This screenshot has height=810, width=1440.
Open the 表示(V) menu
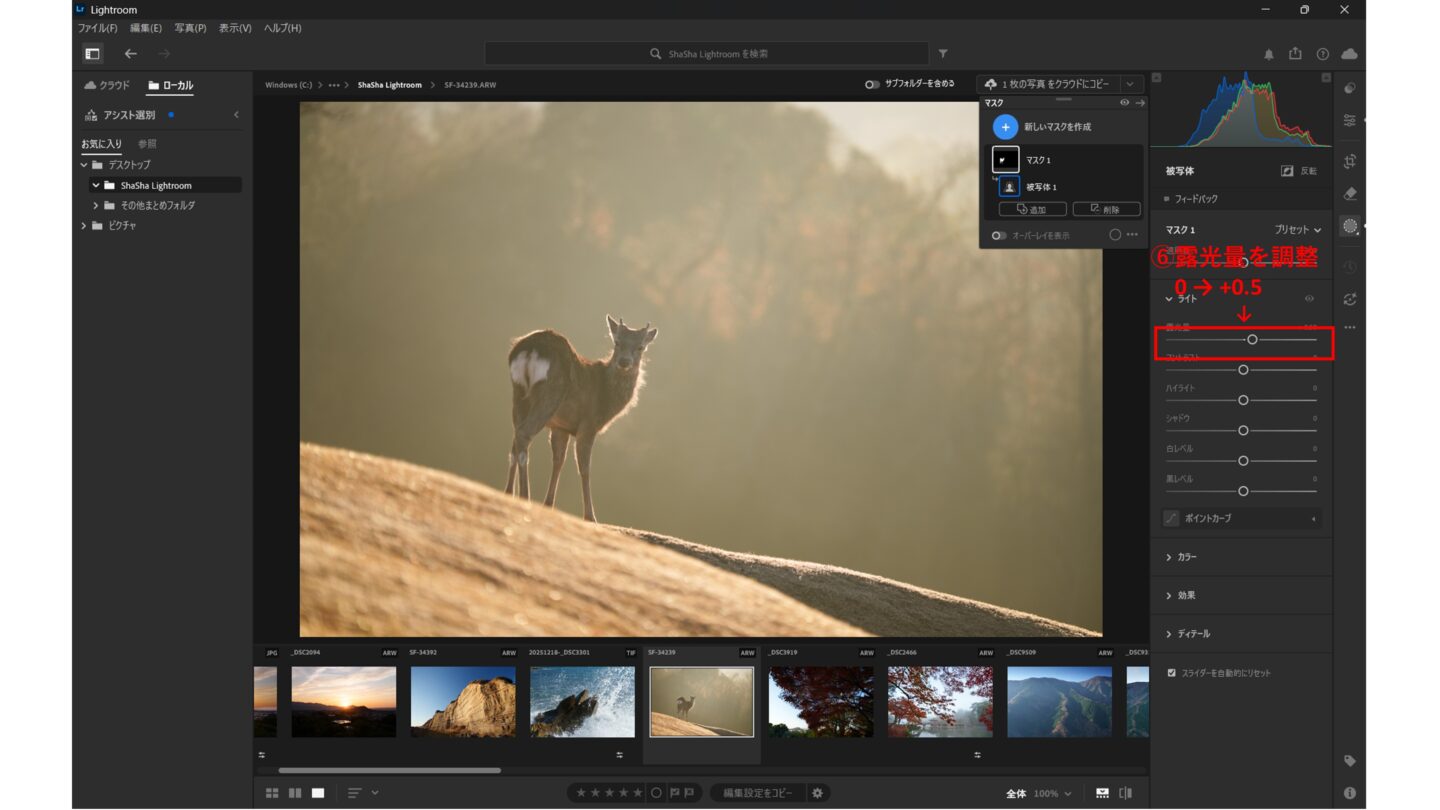click(x=235, y=28)
